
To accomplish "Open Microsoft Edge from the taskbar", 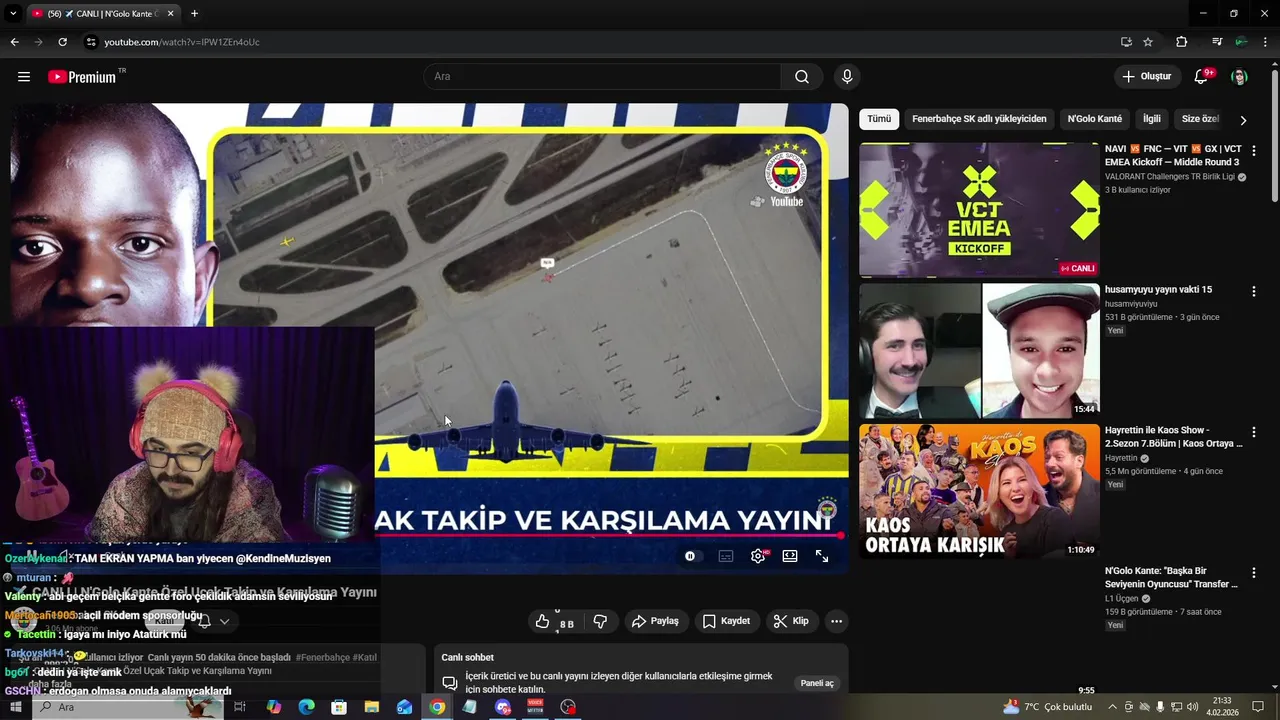I will click(307, 707).
